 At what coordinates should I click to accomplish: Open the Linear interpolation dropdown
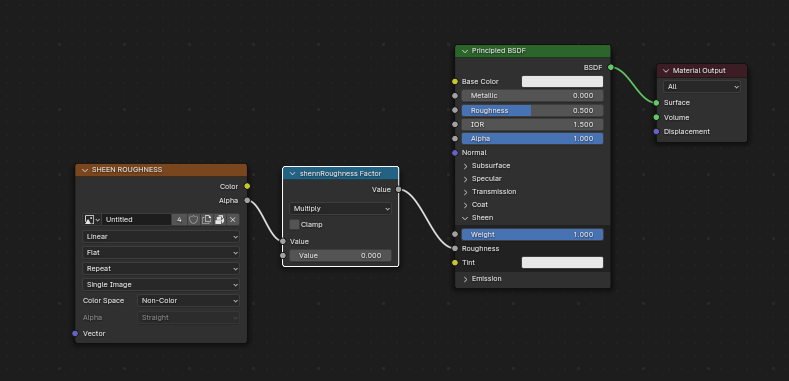(161, 237)
